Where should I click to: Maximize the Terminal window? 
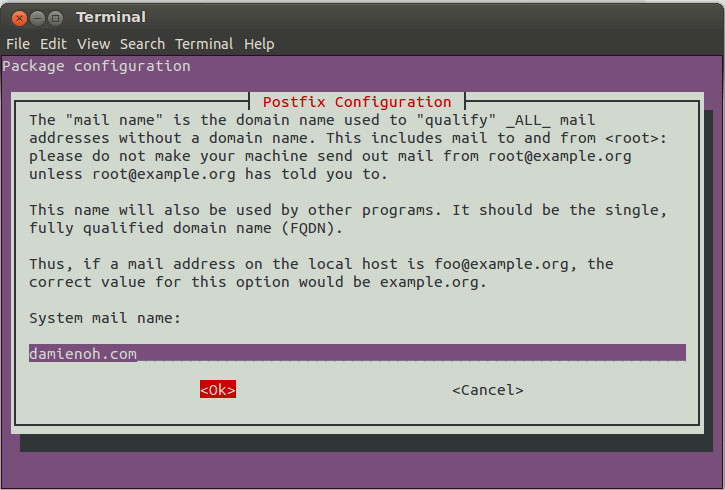point(55,18)
